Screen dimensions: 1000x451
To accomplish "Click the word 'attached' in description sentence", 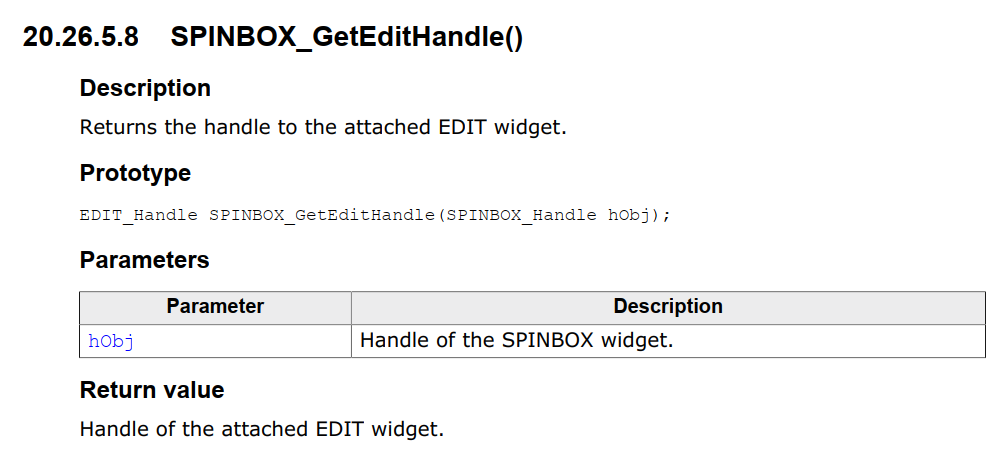I will click(x=388, y=127).
